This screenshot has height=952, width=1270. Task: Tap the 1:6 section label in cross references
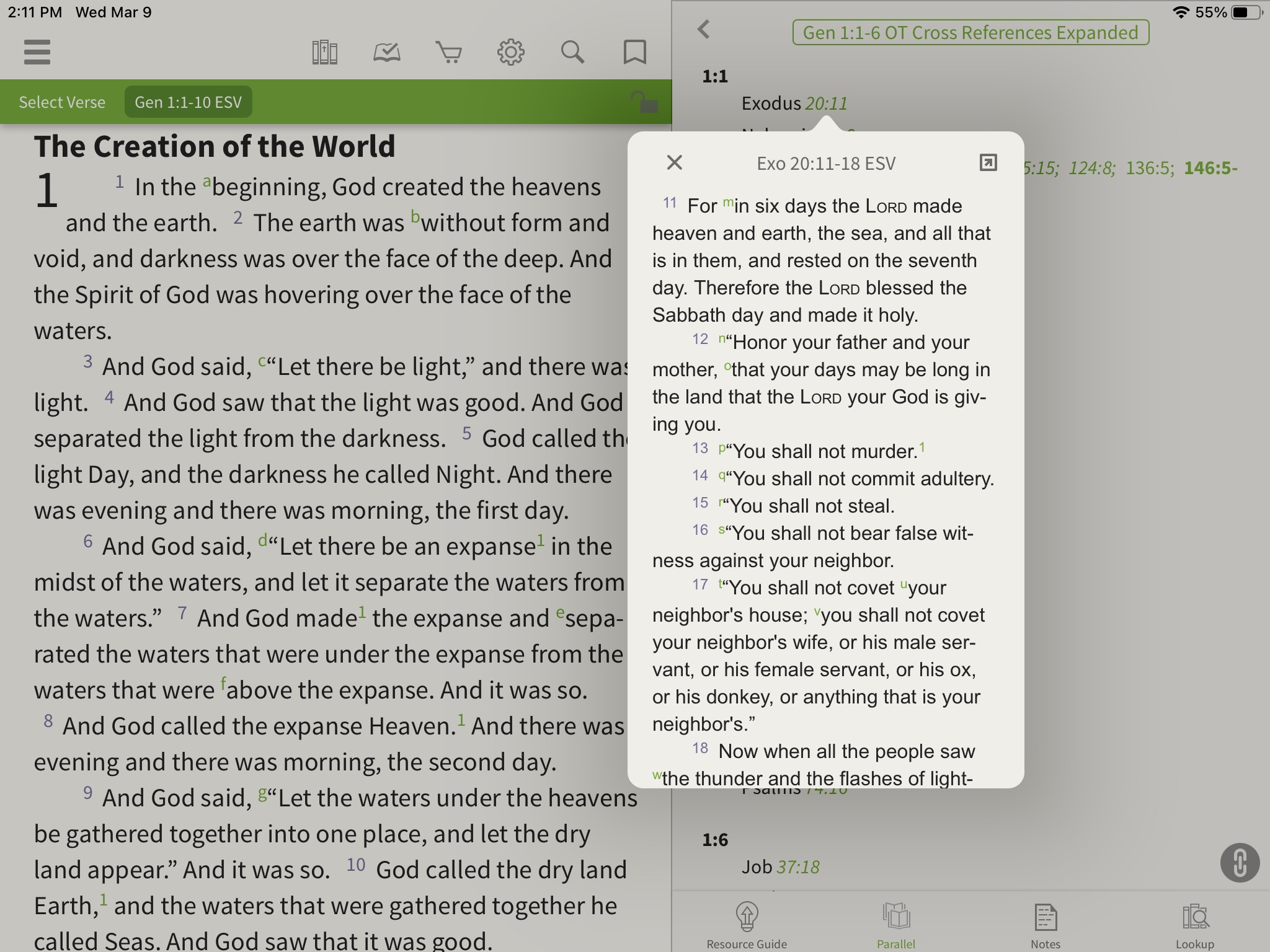point(715,840)
